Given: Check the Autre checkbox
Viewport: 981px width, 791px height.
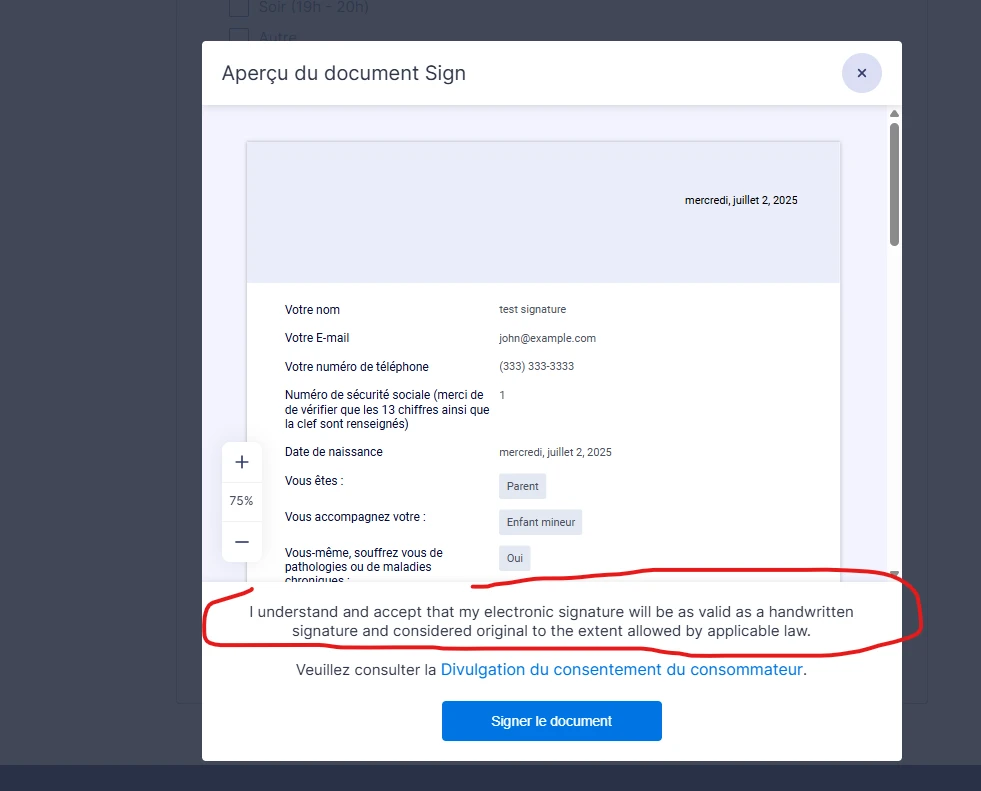Looking at the screenshot, I should (238, 36).
